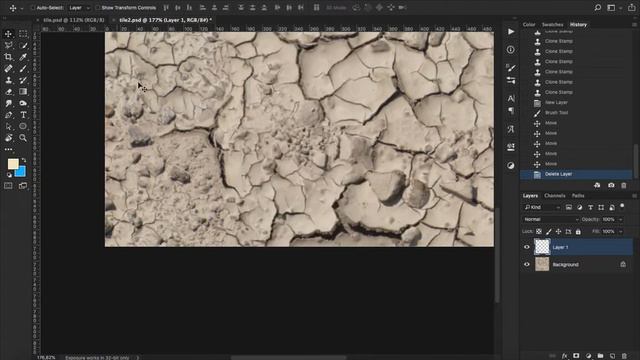Open the Opacity 100% dropdown arrow
Viewport: 640px width, 360px height.
621,220
